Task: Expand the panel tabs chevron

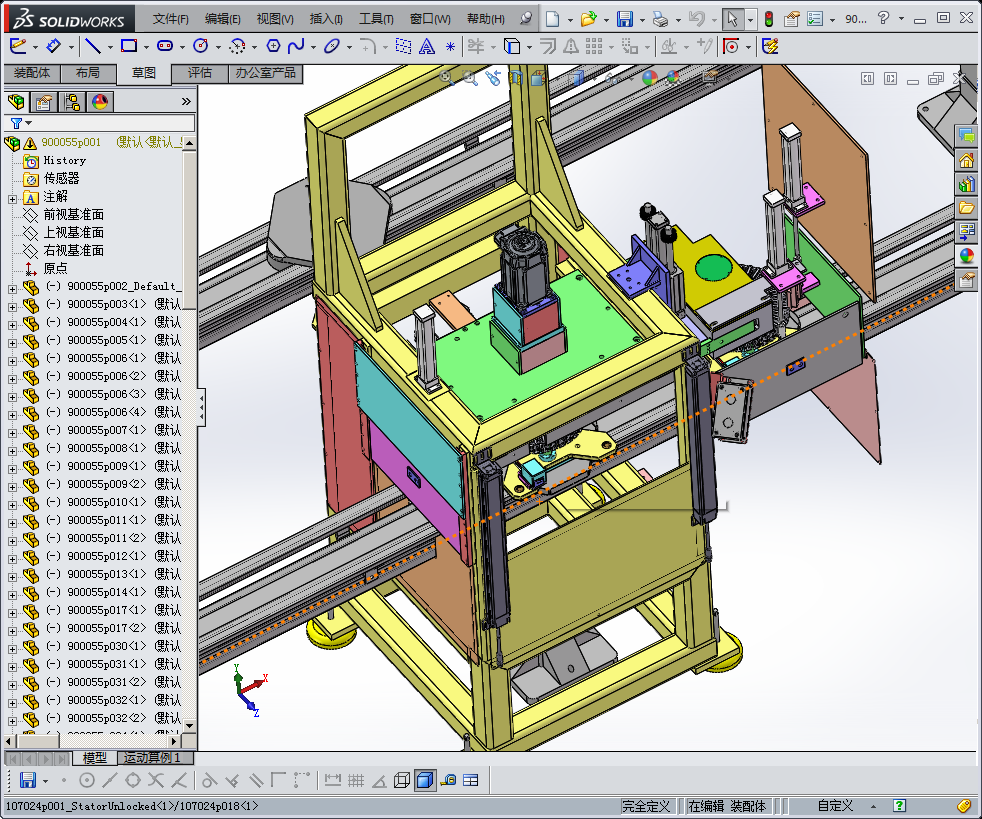Action: pyautogui.click(x=186, y=101)
